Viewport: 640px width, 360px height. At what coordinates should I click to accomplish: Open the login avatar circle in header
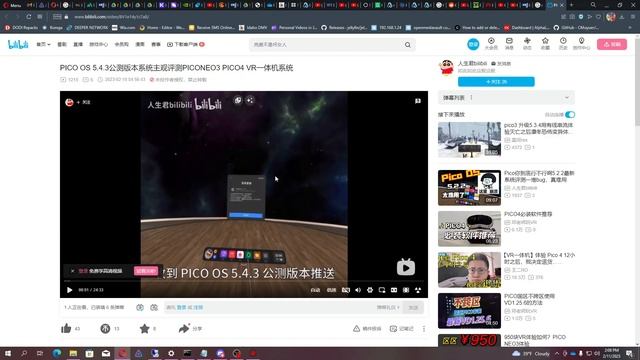click(473, 44)
